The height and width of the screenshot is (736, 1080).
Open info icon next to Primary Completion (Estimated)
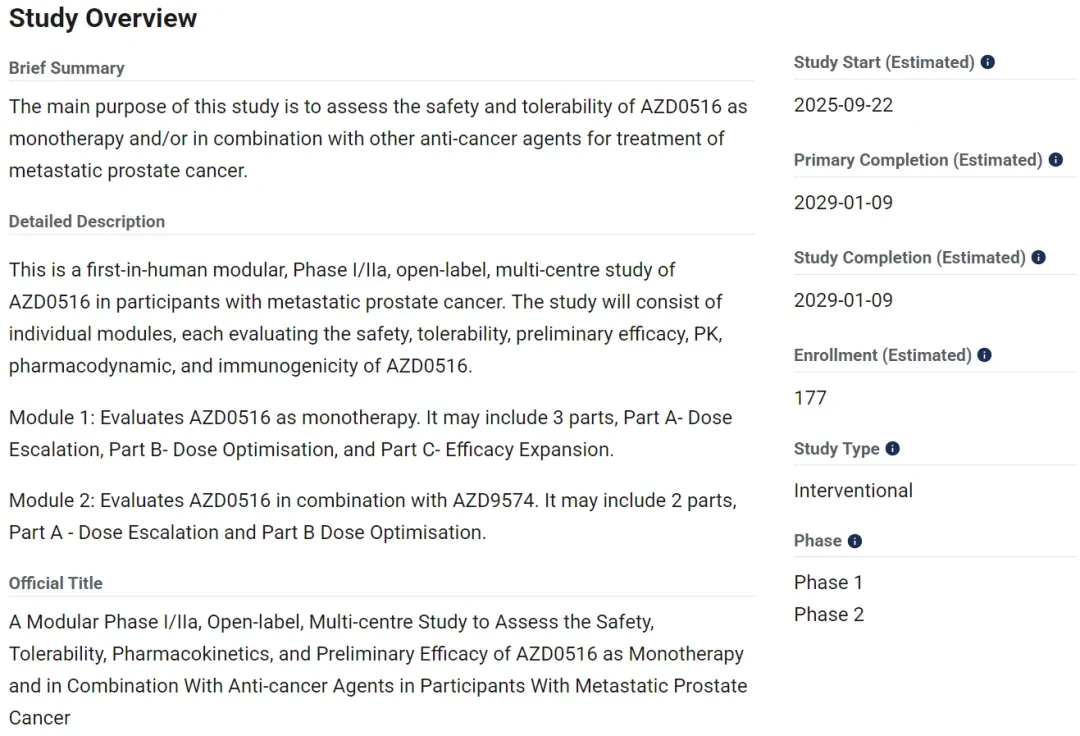[x=1055, y=160]
